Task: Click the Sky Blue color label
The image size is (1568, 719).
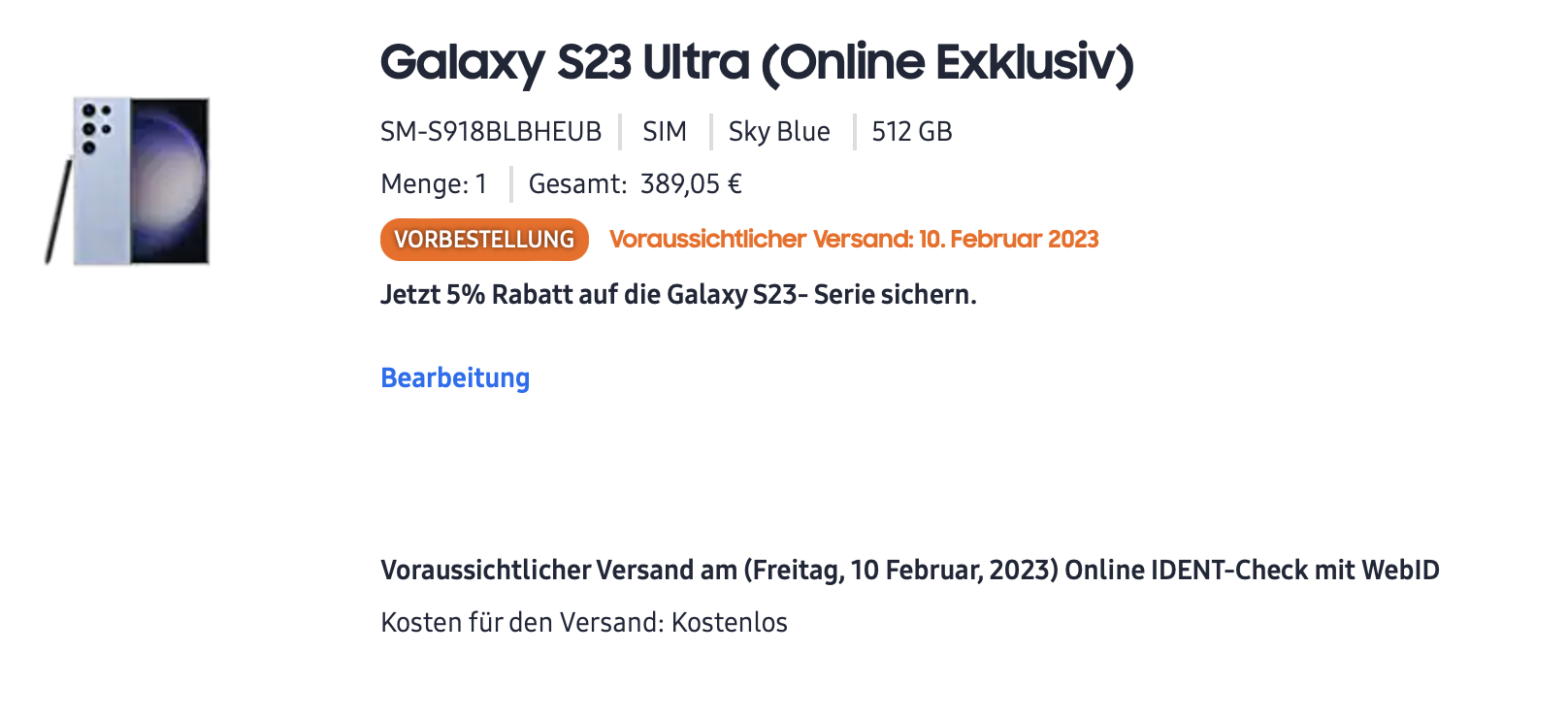Action: [x=779, y=132]
